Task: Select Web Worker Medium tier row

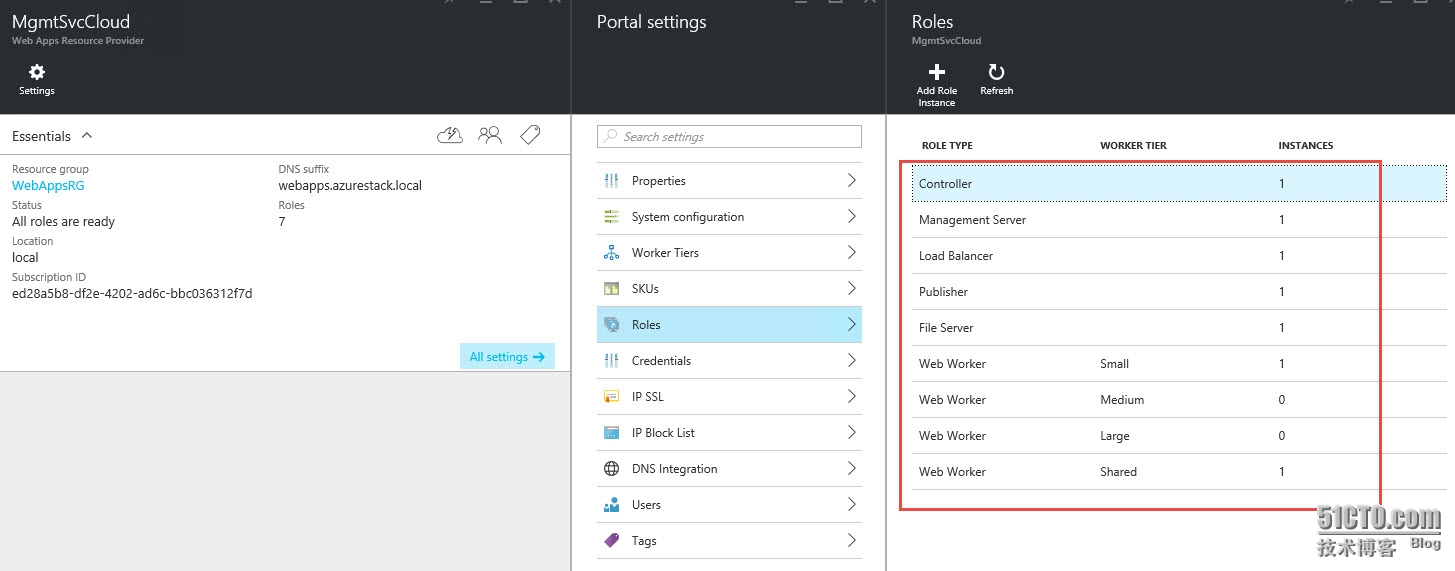Action: (x=1179, y=400)
